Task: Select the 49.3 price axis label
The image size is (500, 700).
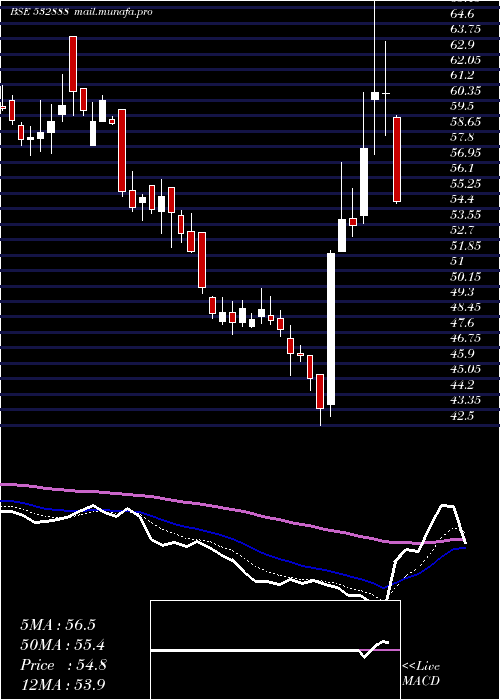Action: click(462, 292)
